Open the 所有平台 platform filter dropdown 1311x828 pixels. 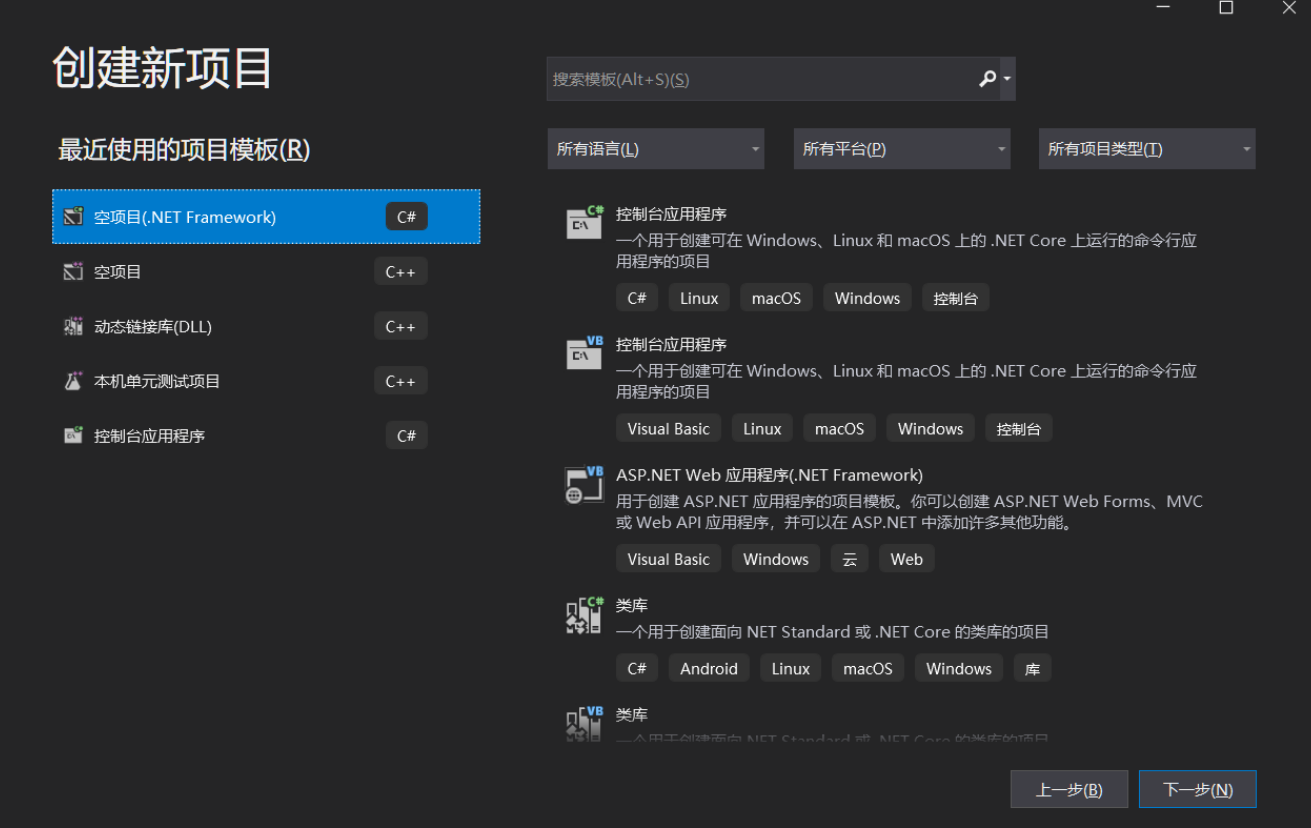coord(901,149)
